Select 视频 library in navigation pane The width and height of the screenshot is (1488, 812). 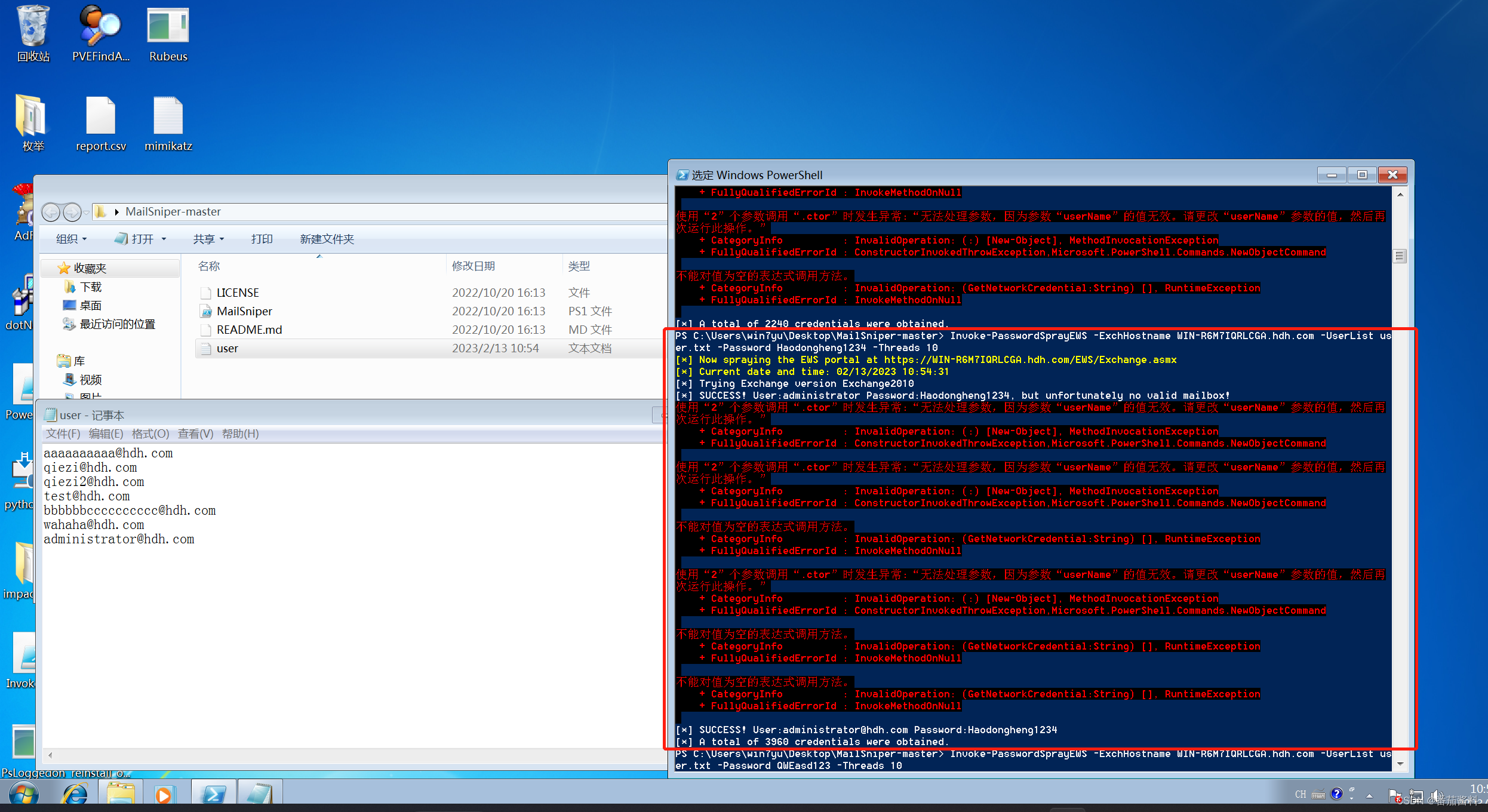point(91,380)
